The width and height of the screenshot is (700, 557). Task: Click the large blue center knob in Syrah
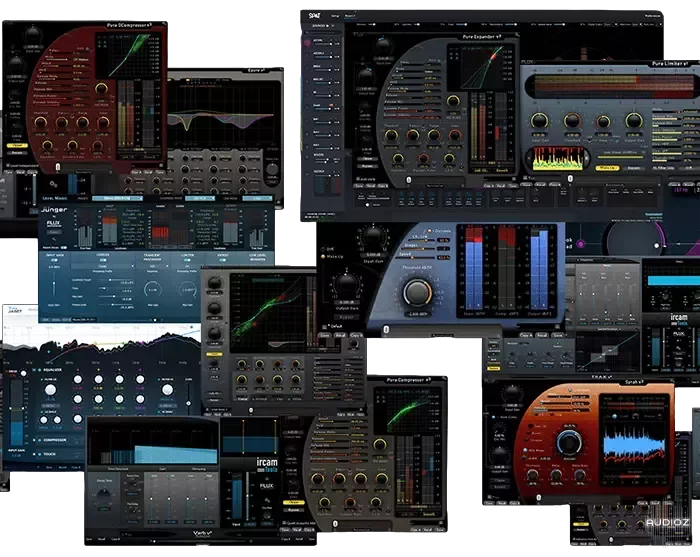point(569,443)
